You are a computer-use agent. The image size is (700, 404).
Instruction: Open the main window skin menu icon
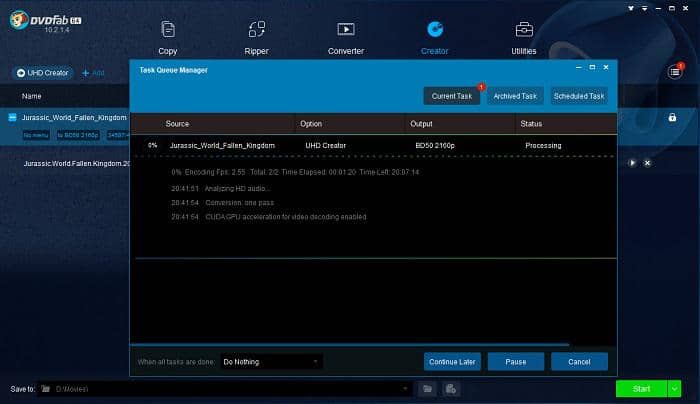[631, 8]
